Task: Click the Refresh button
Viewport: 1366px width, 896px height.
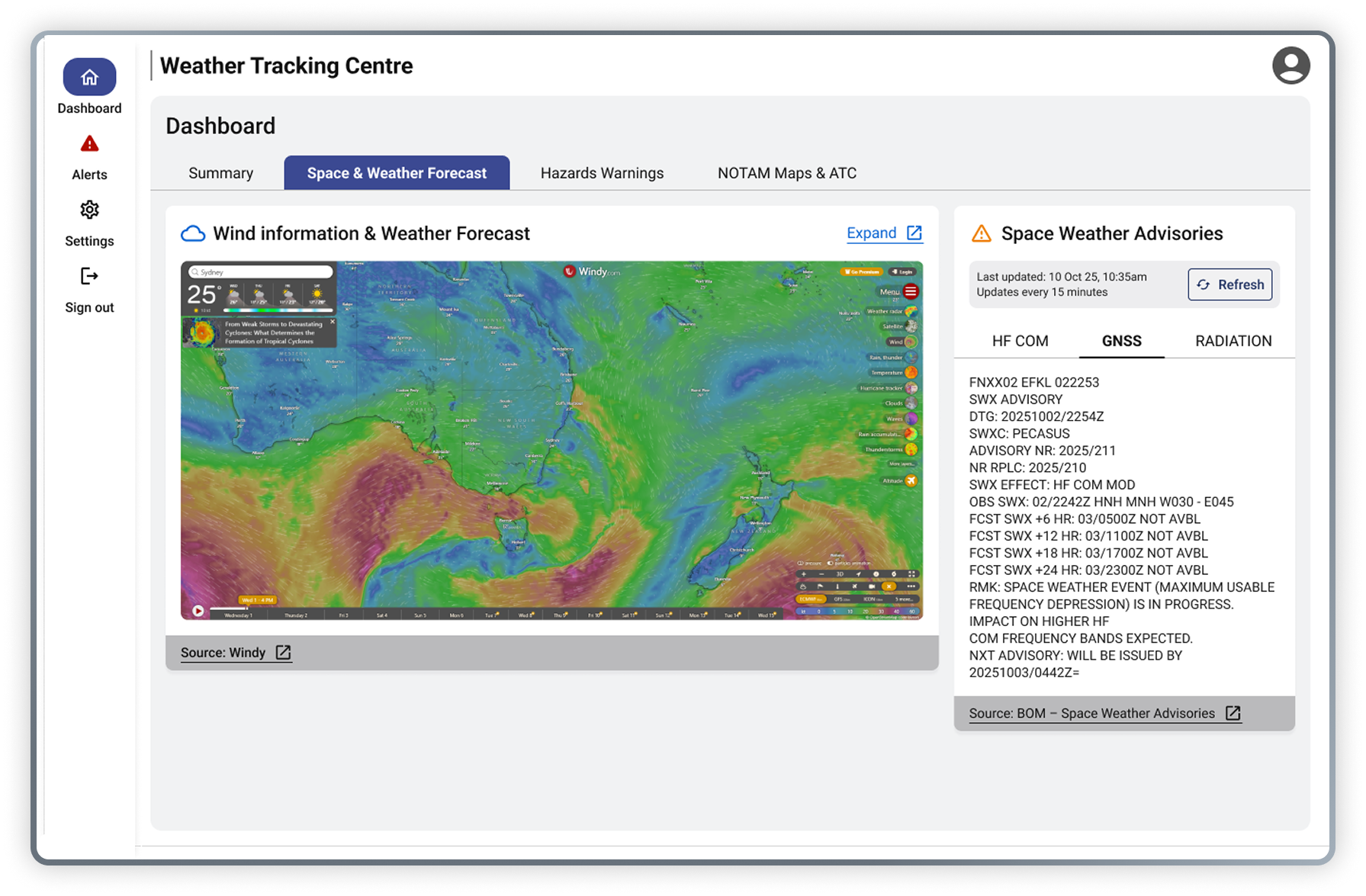Action: 1229,284
